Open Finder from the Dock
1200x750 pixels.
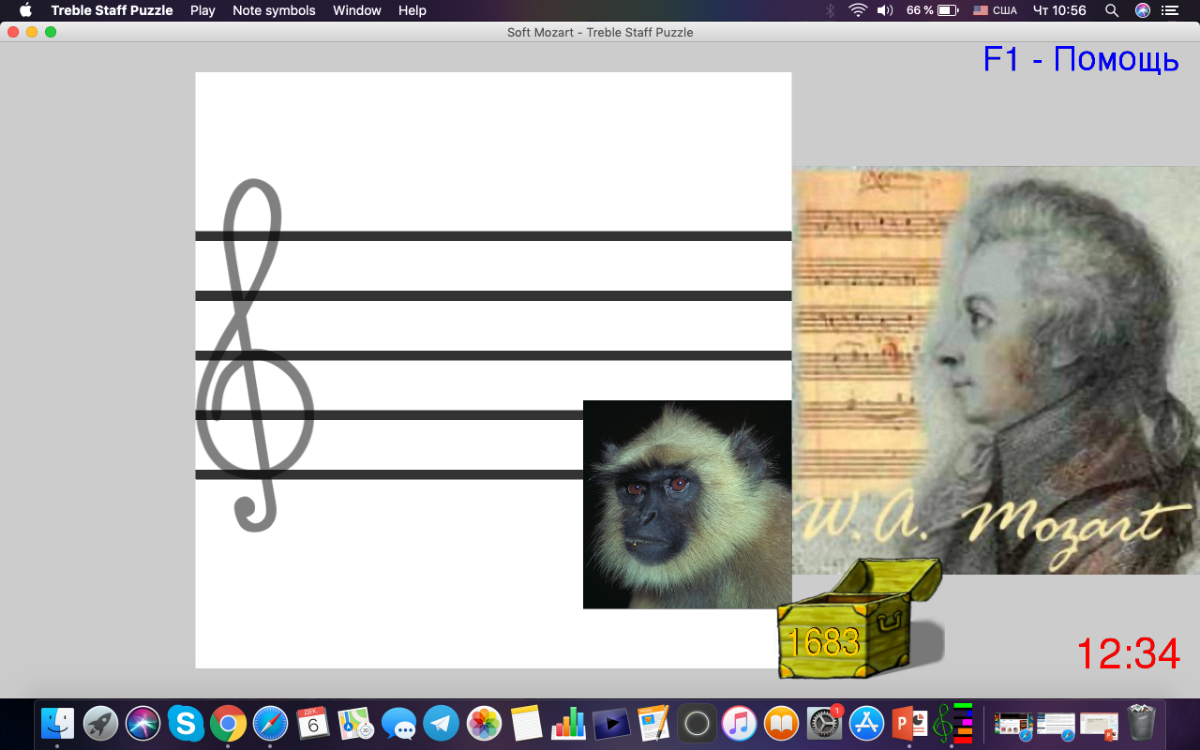tap(58, 722)
